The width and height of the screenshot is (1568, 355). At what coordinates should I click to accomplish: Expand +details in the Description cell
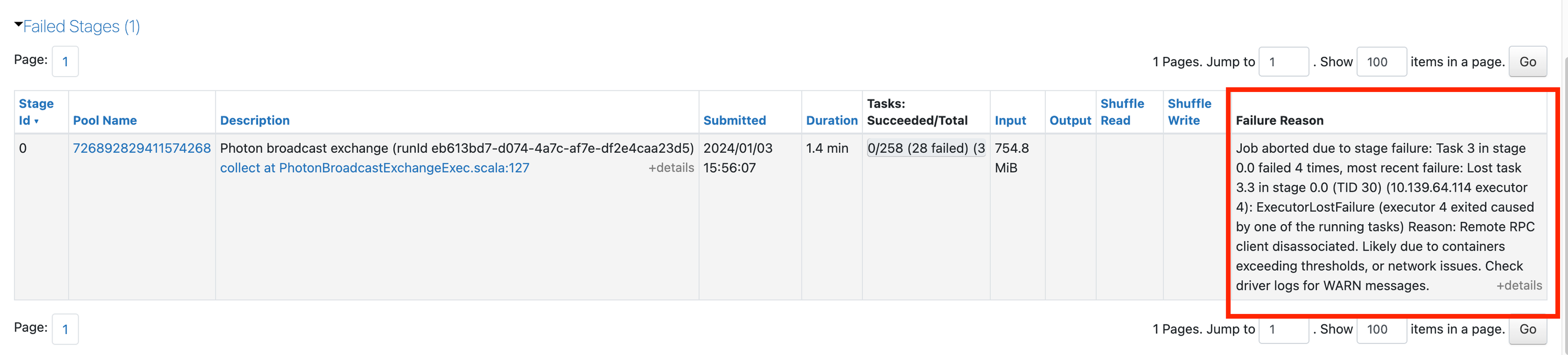(671, 168)
